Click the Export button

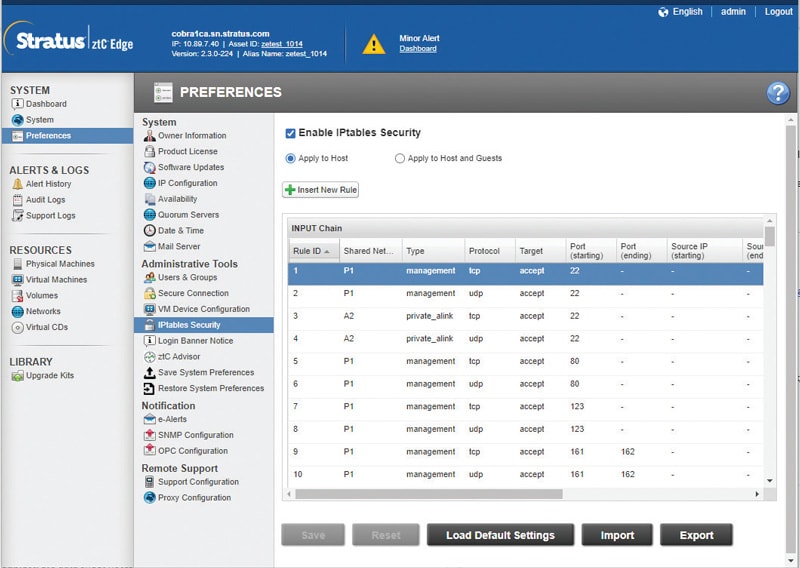[x=696, y=535]
